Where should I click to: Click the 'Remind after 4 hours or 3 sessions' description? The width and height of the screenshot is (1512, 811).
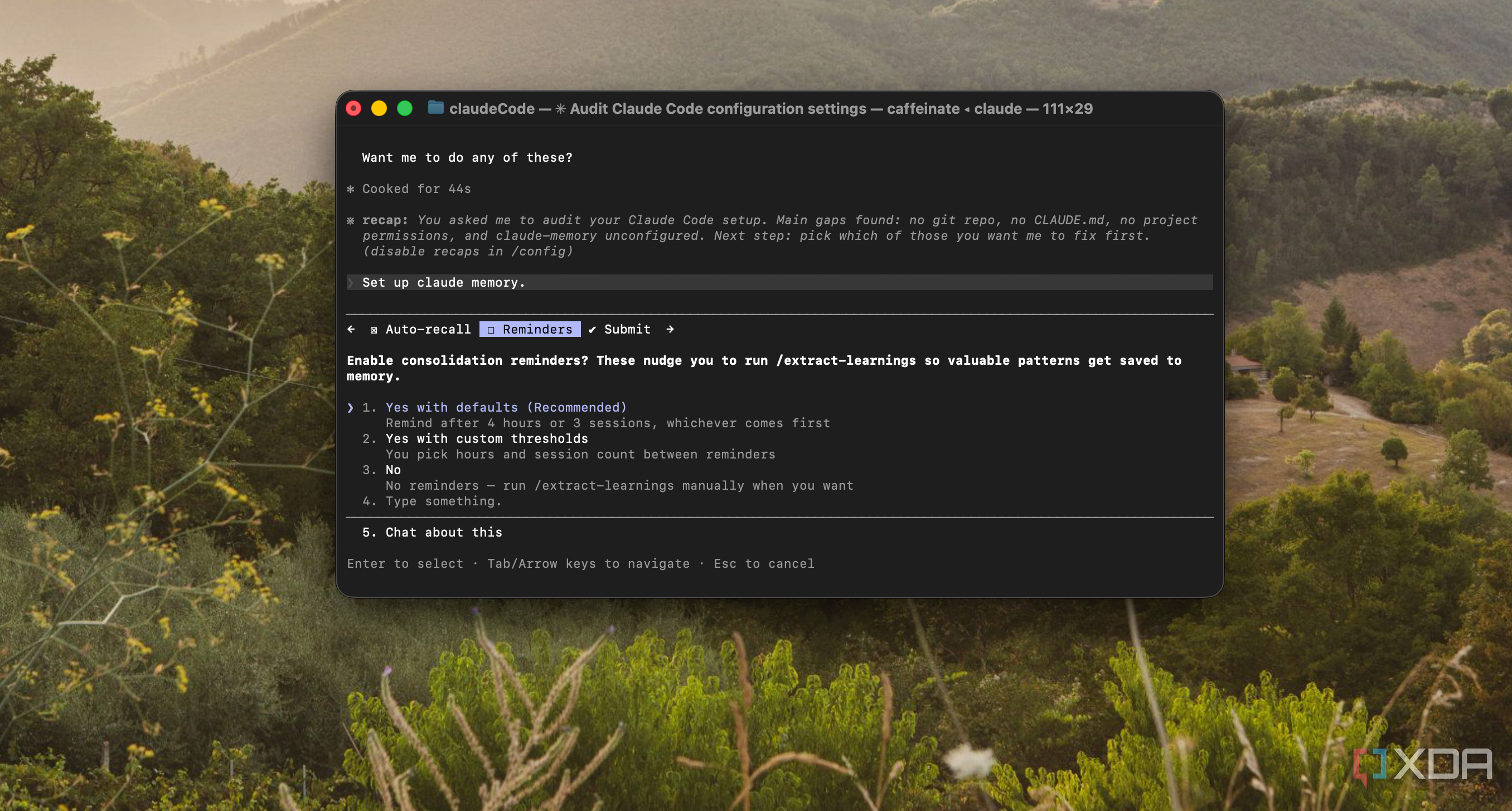(608, 423)
